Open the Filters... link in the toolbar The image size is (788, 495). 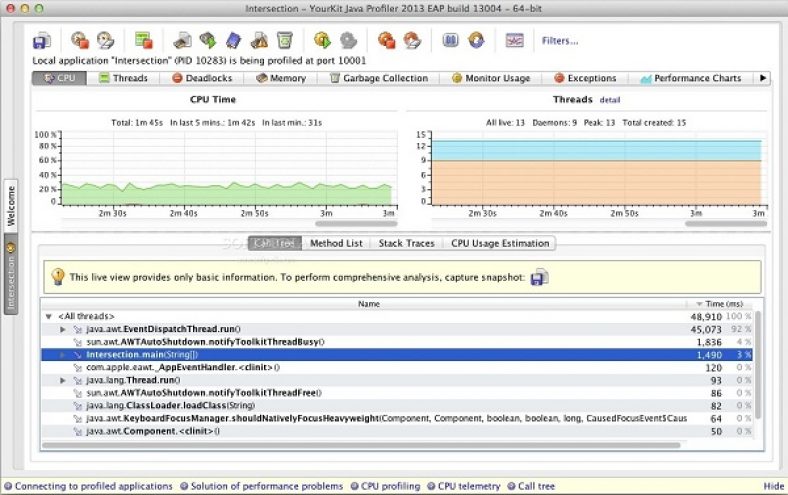pos(560,41)
